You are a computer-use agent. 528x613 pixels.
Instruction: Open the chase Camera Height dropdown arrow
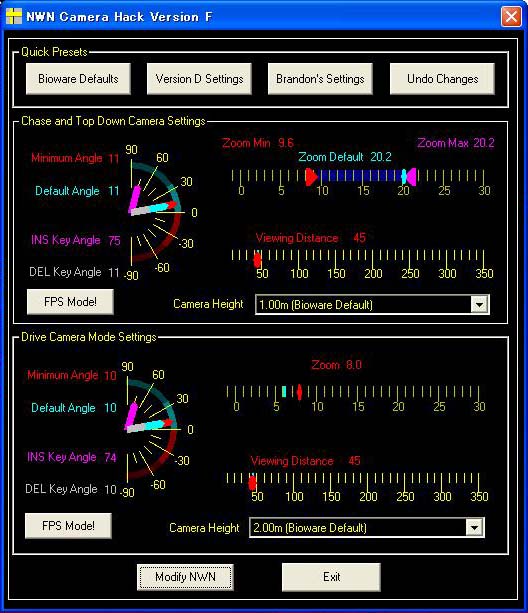479,304
